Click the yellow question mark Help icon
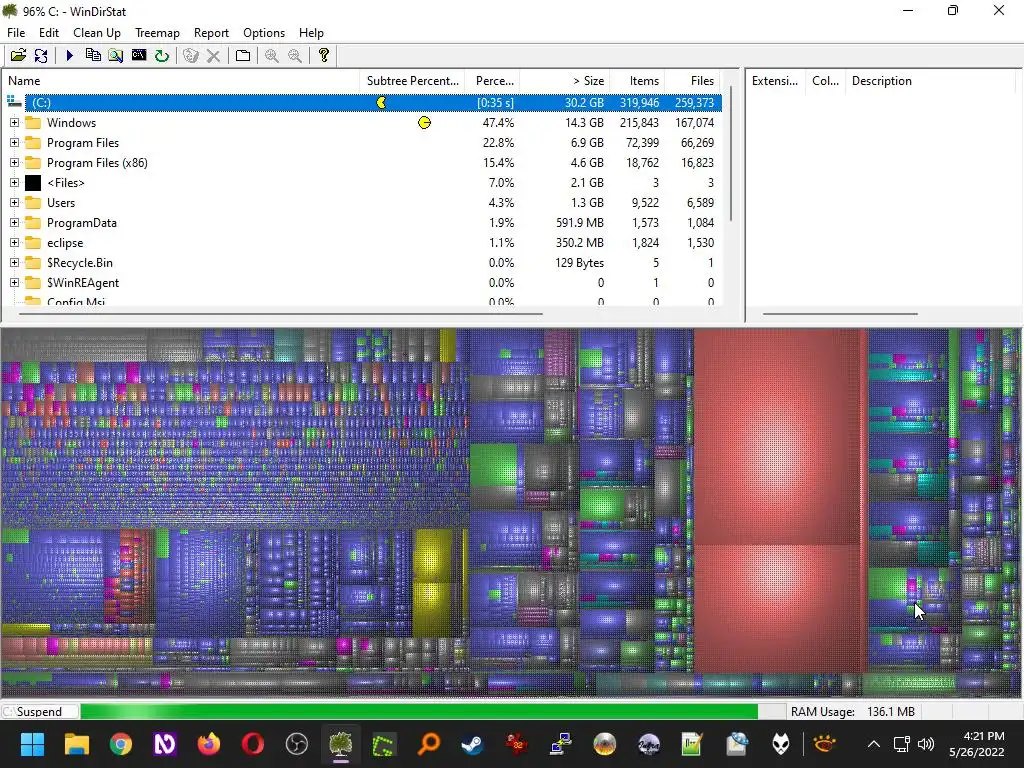Viewport: 1024px width, 768px height. tap(323, 56)
